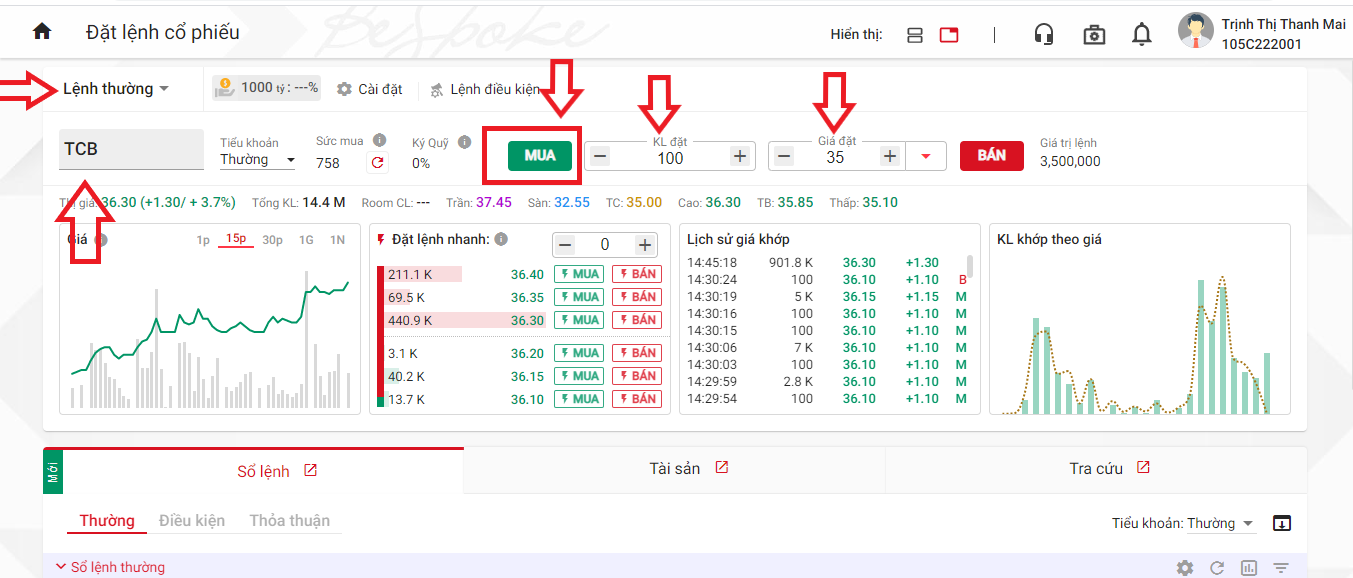Click the Lịch sử giá khớp scrollbar
The image size is (1353, 578).
point(970,265)
